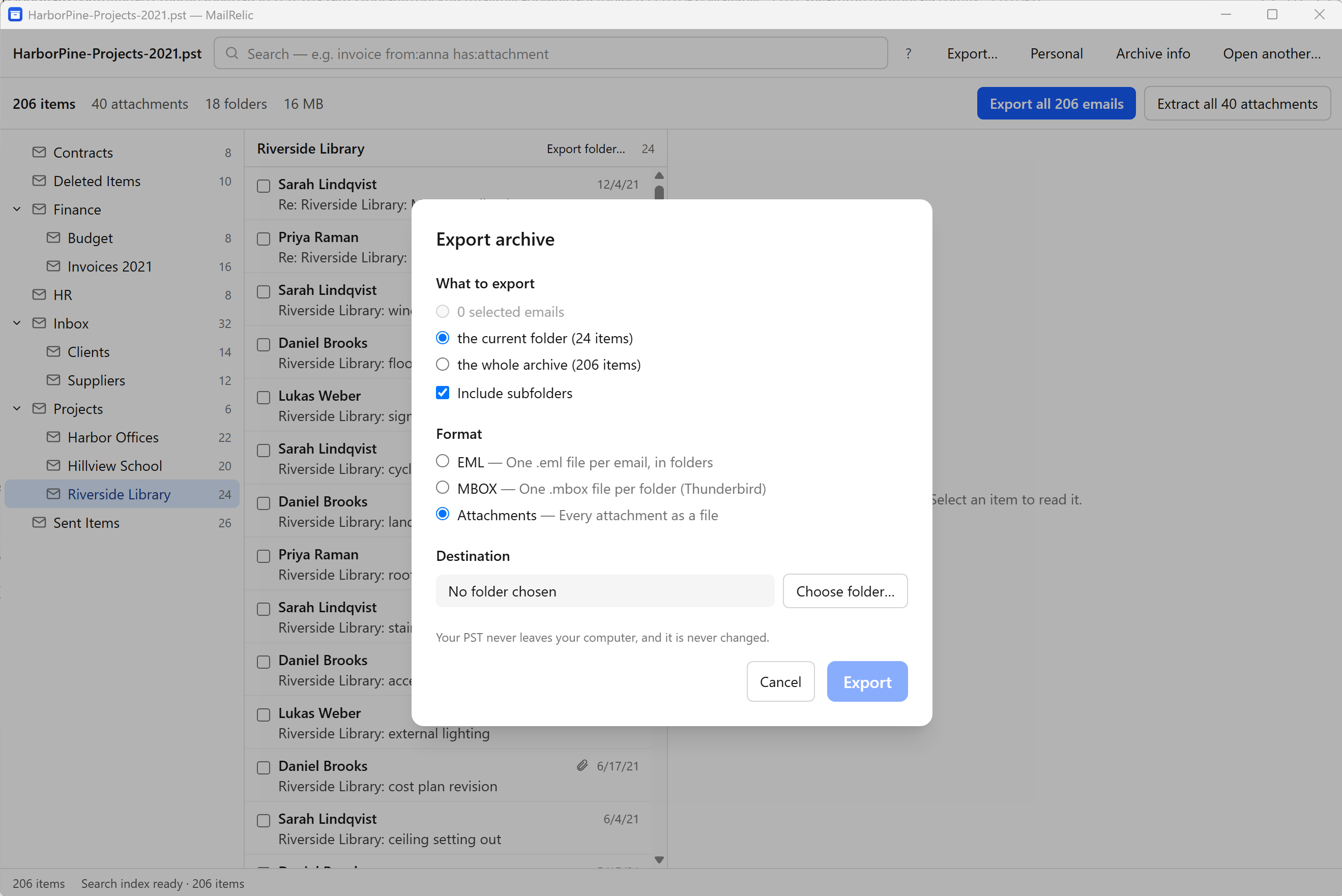Check the Lukas Weber external lighting email checkbox
This screenshot has height=896, width=1342.
coord(264,715)
